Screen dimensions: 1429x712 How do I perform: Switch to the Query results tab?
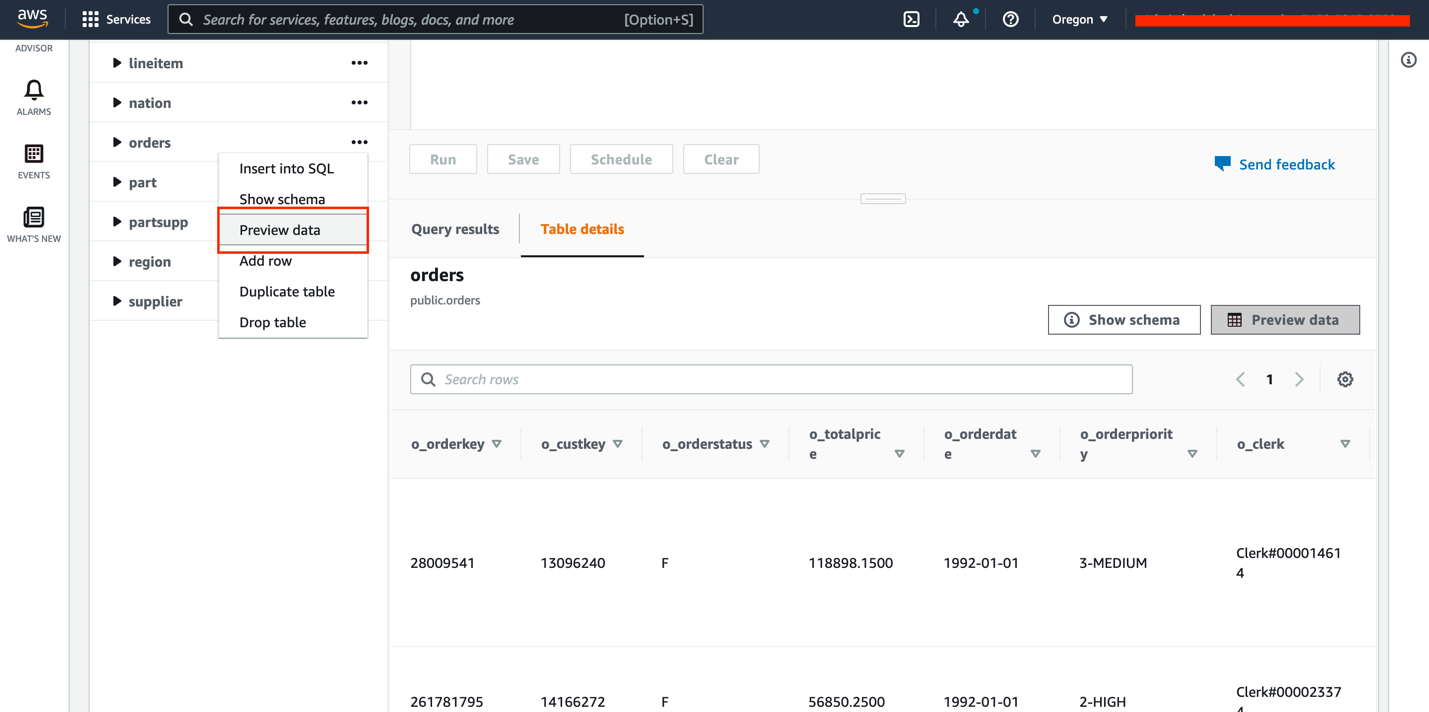coord(455,229)
